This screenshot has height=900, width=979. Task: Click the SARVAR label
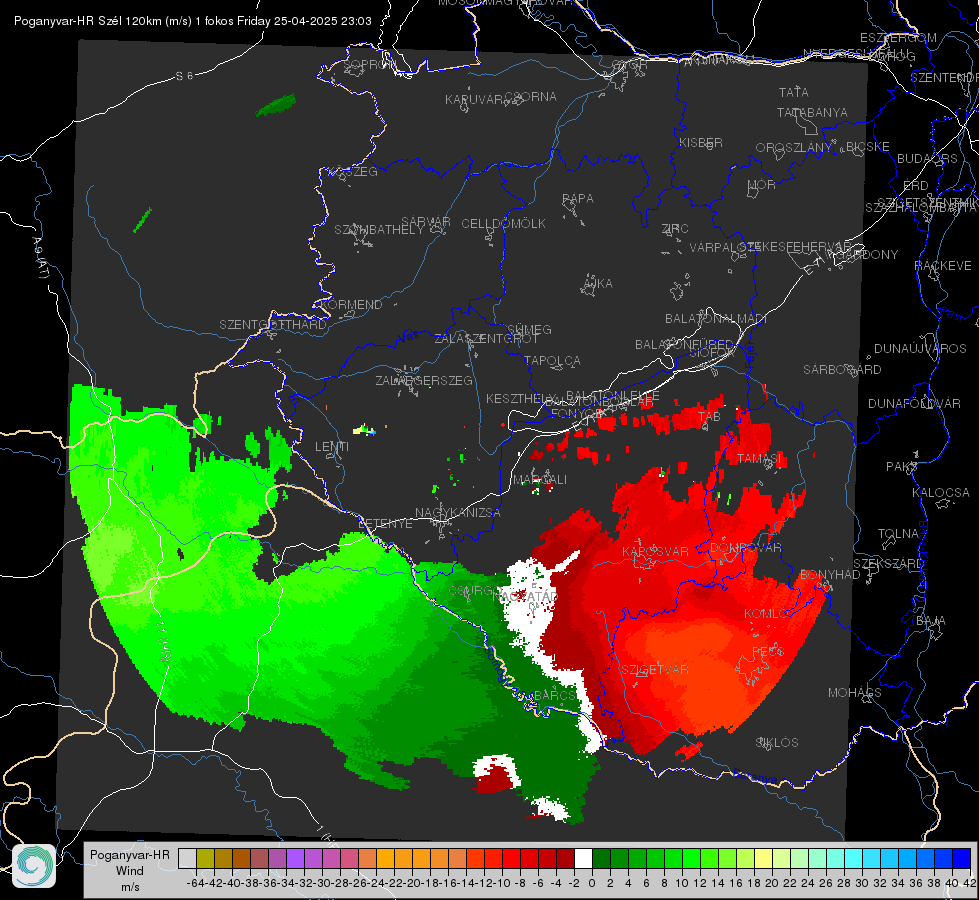pos(426,222)
